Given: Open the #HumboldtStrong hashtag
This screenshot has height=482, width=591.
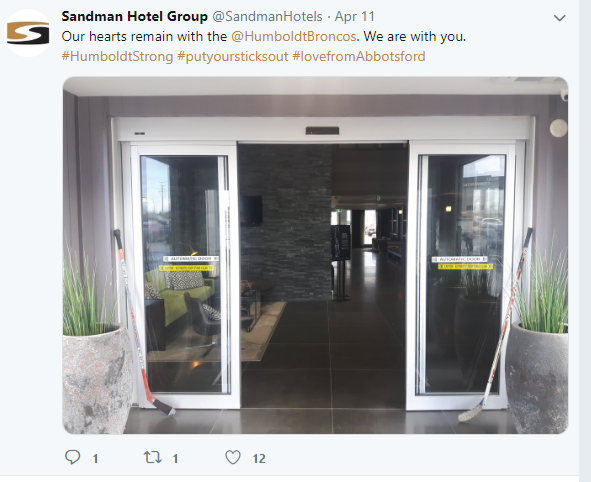Looking at the screenshot, I should (117, 57).
